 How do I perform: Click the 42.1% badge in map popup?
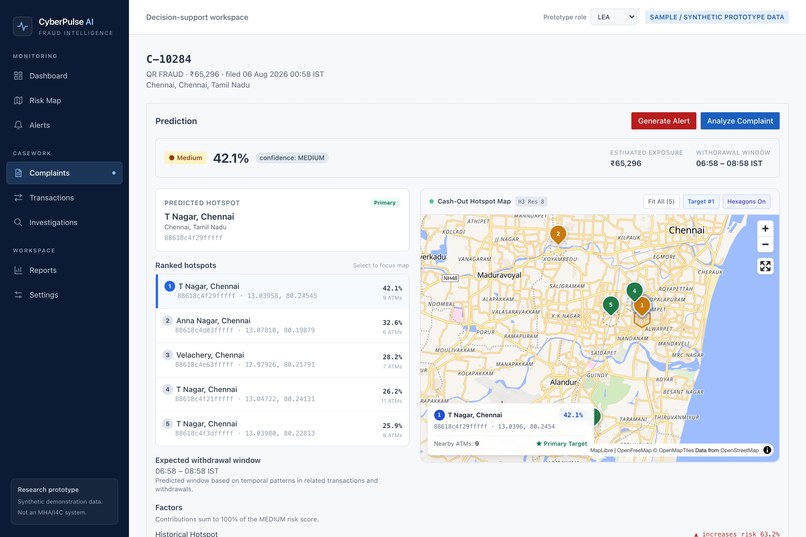click(573, 415)
